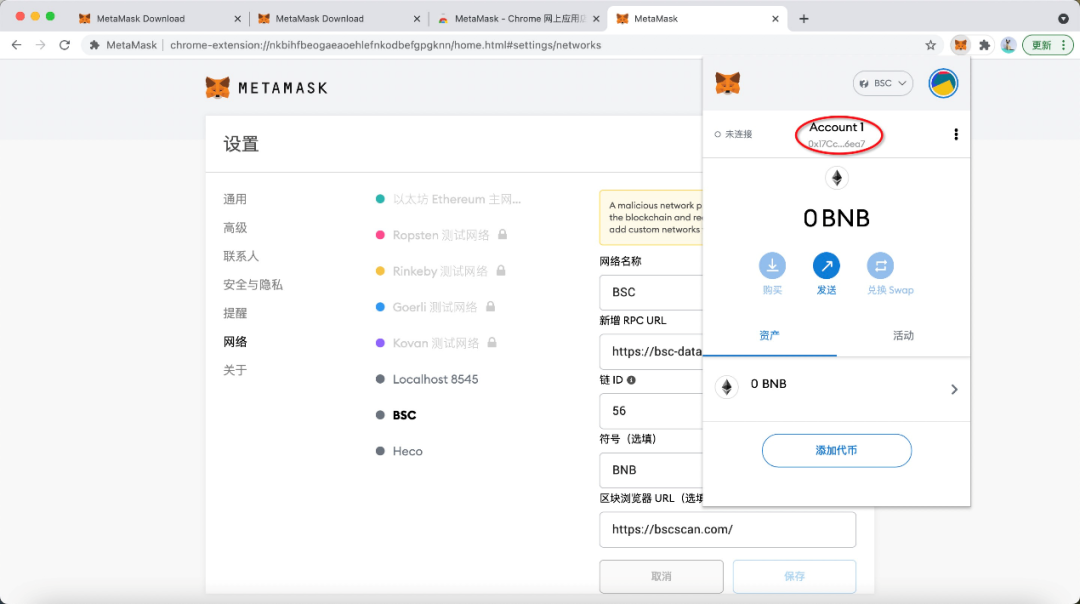Go forward in browser history
Image resolution: width=1080 pixels, height=604 pixels.
(x=41, y=45)
